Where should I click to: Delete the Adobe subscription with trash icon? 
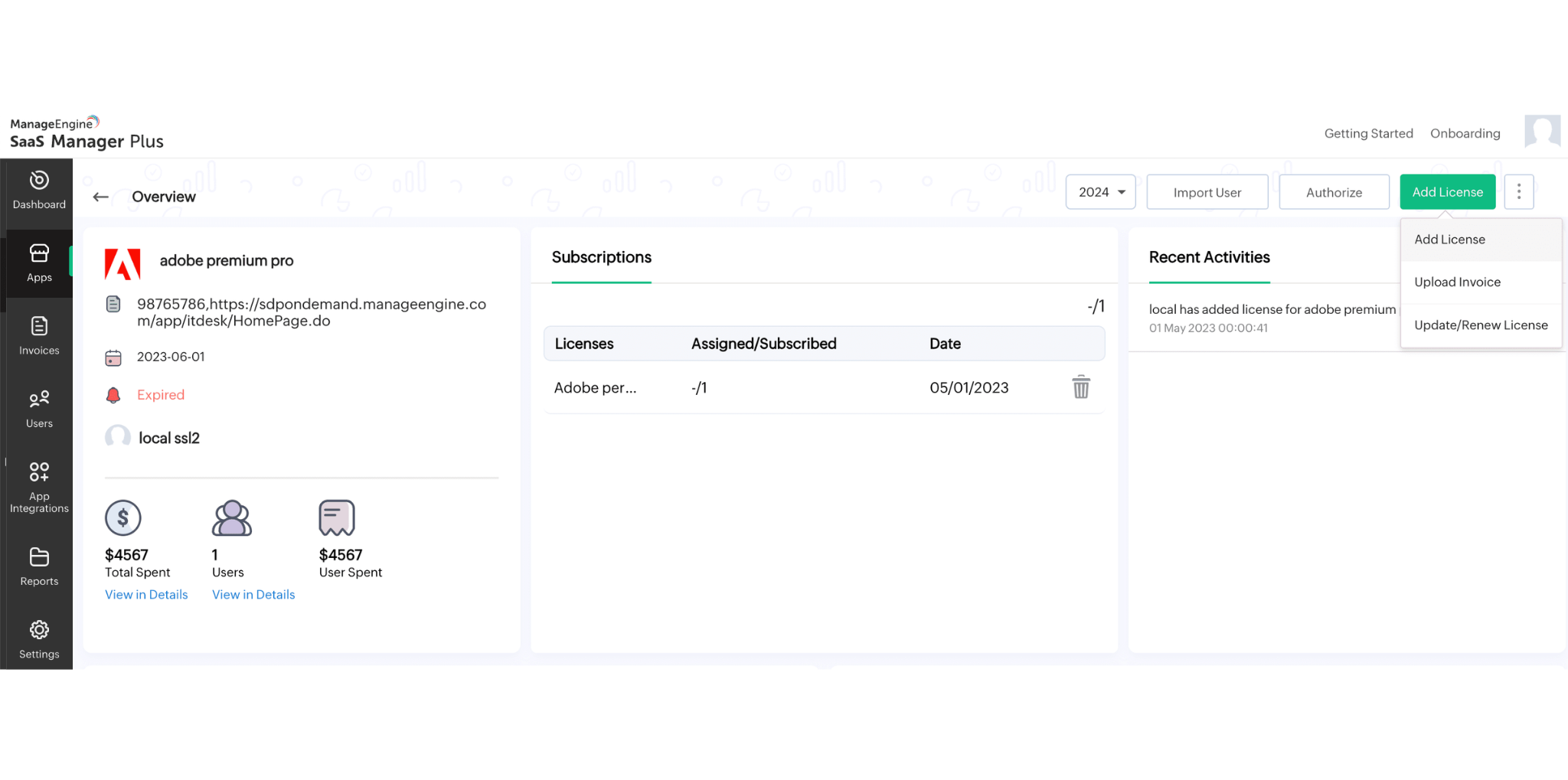[1080, 387]
